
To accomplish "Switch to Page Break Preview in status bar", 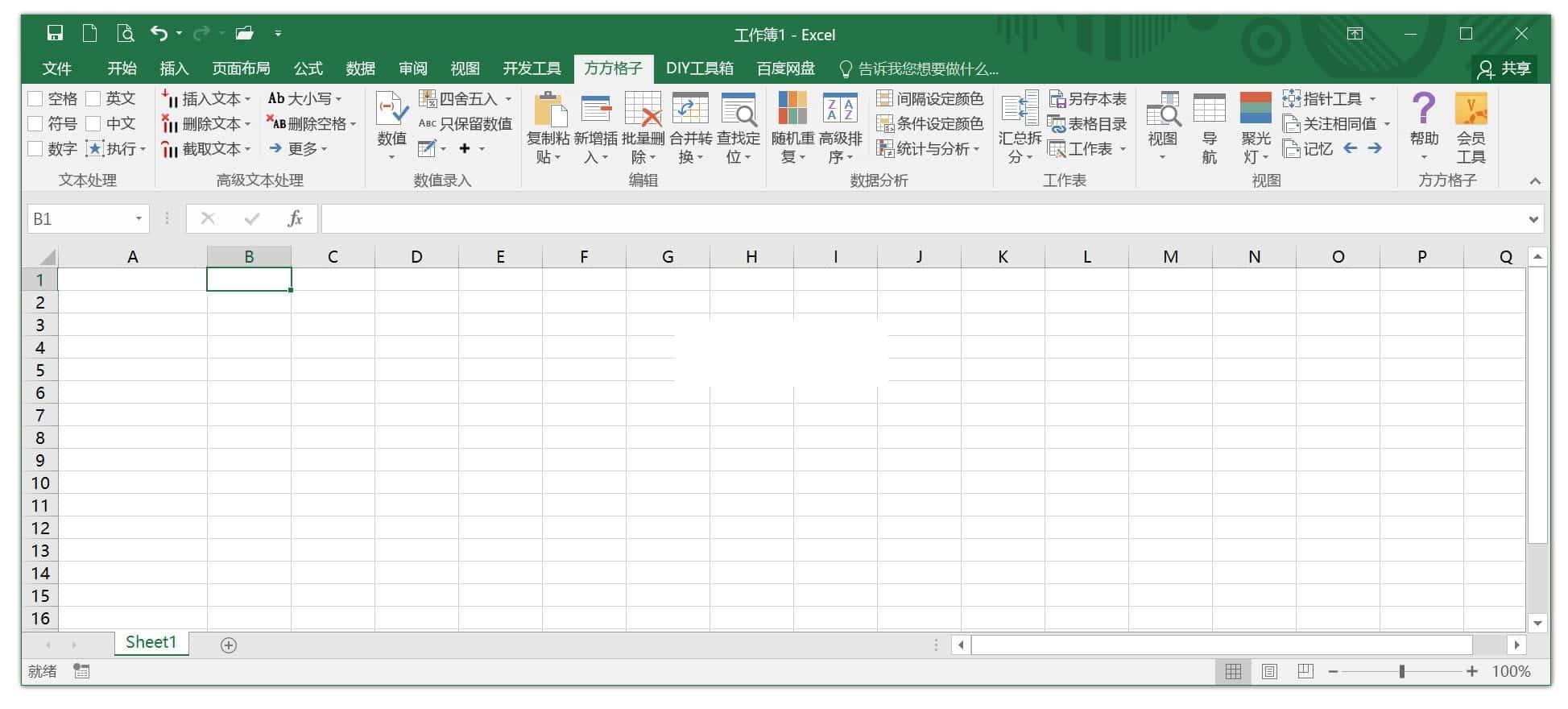I will tap(1305, 671).
